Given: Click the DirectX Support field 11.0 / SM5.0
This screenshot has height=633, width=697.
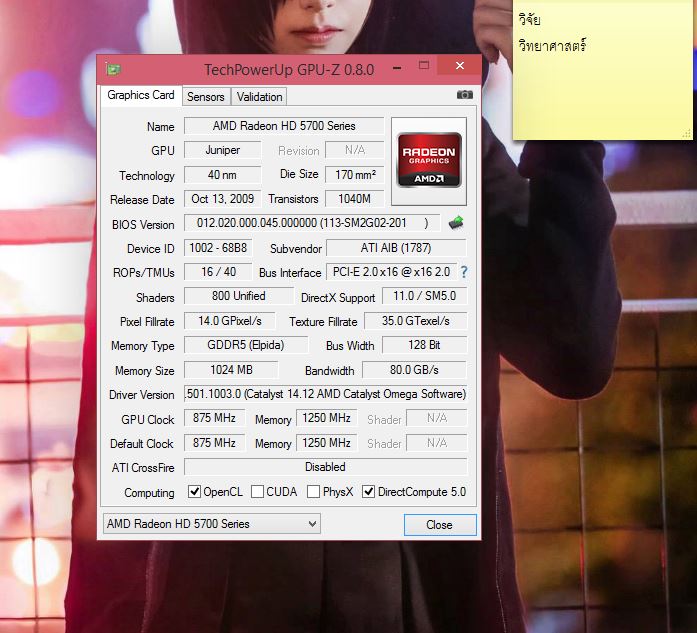Looking at the screenshot, I should coord(425,296).
